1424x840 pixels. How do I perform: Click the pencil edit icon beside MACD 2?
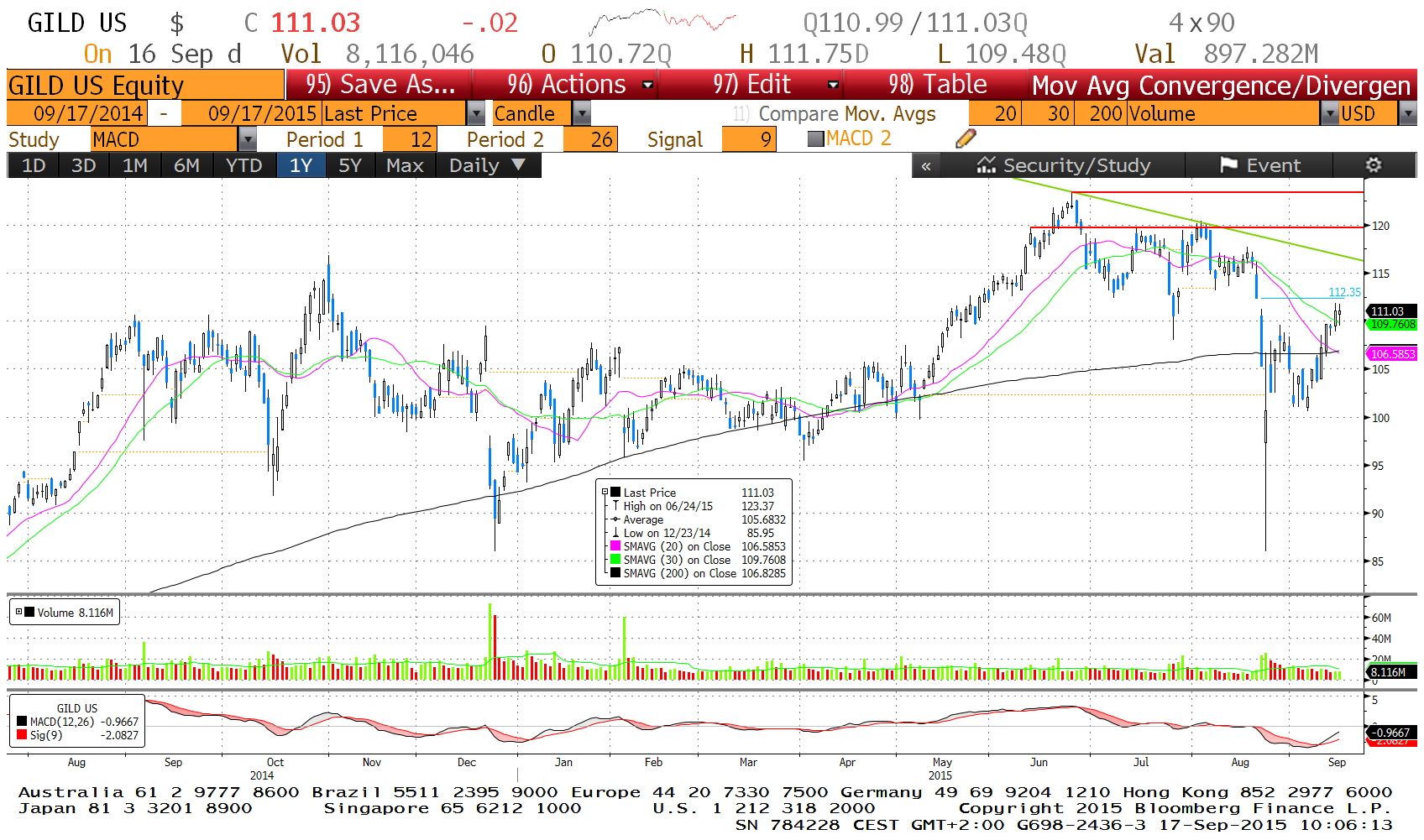click(966, 138)
